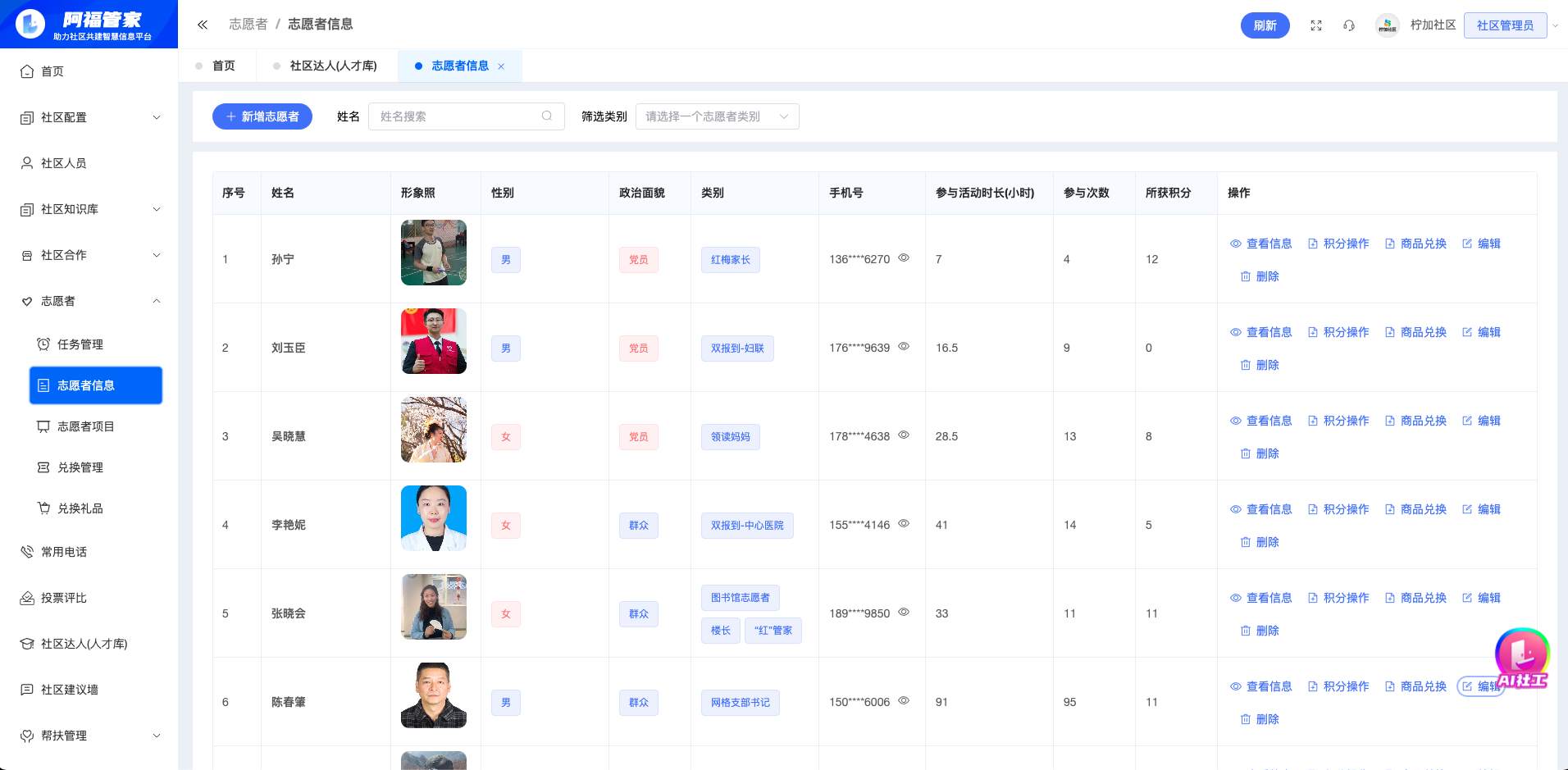Expand the 社区配置 sidebar menu
The width and height of the screenshot is (1568, 770).
click(89, 117)
